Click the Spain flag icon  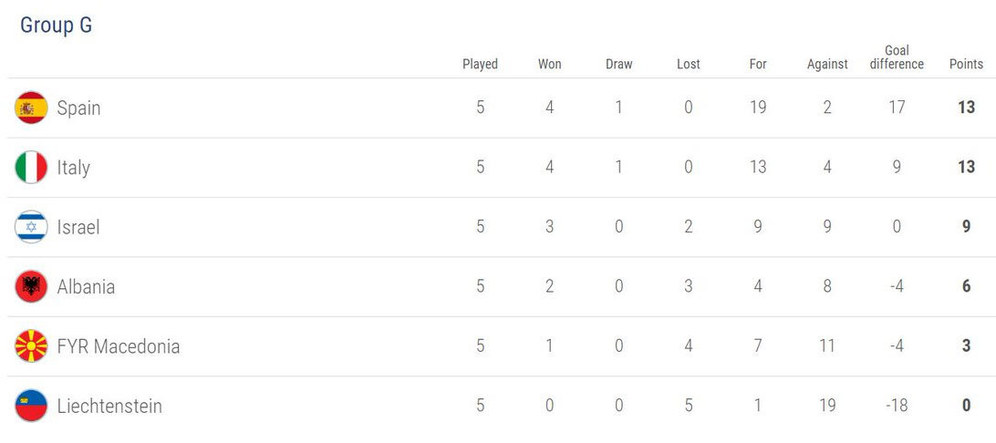coord(31,107)
